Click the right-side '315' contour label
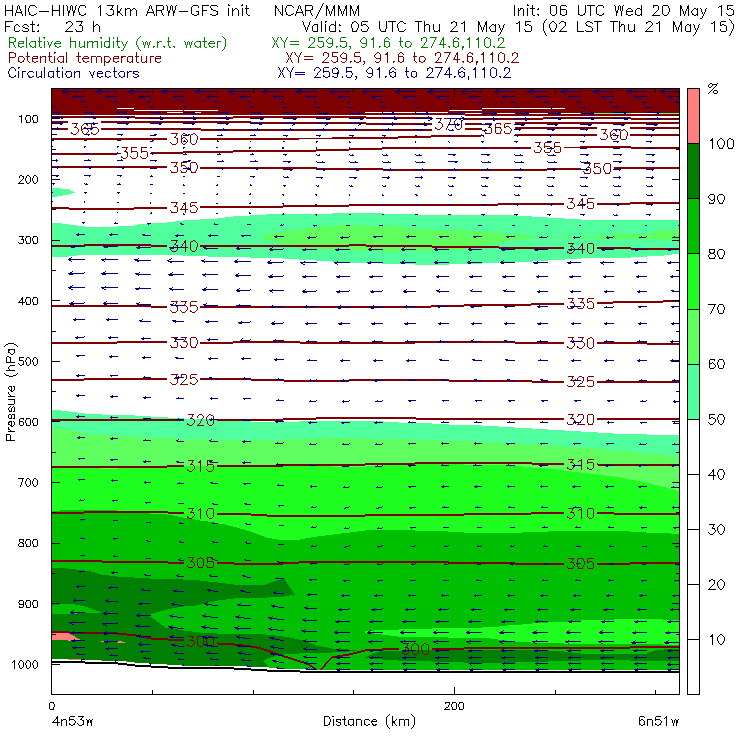 [580, 465]
